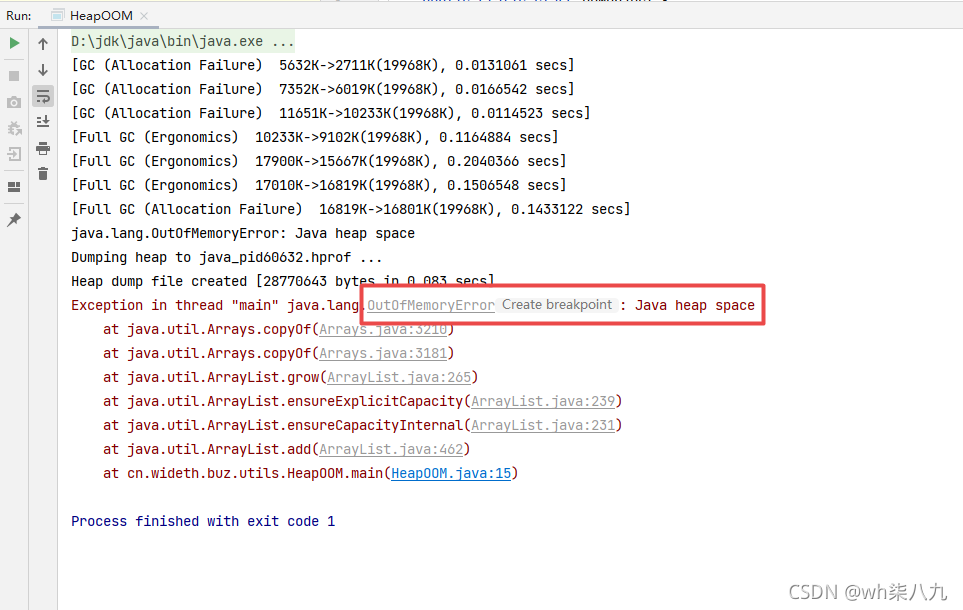This screenshot has height=610, width=963.
Task: Pin the Run tab with pin icon
Action: (x=14, y=219)
